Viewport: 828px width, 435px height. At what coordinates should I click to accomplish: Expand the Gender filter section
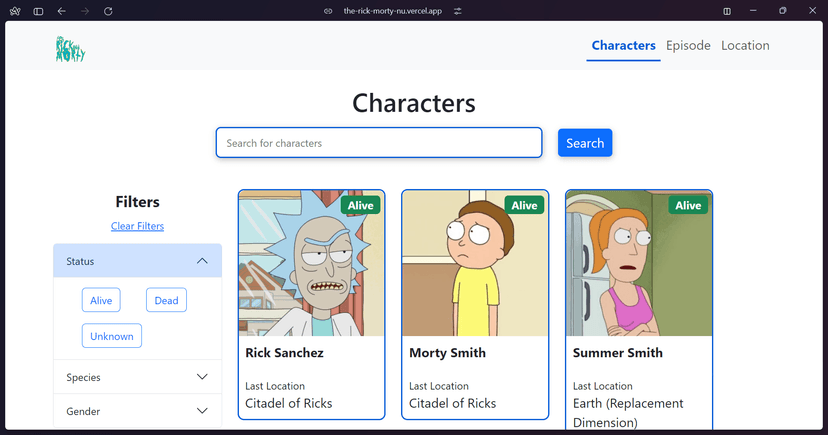tap(137, 411)
